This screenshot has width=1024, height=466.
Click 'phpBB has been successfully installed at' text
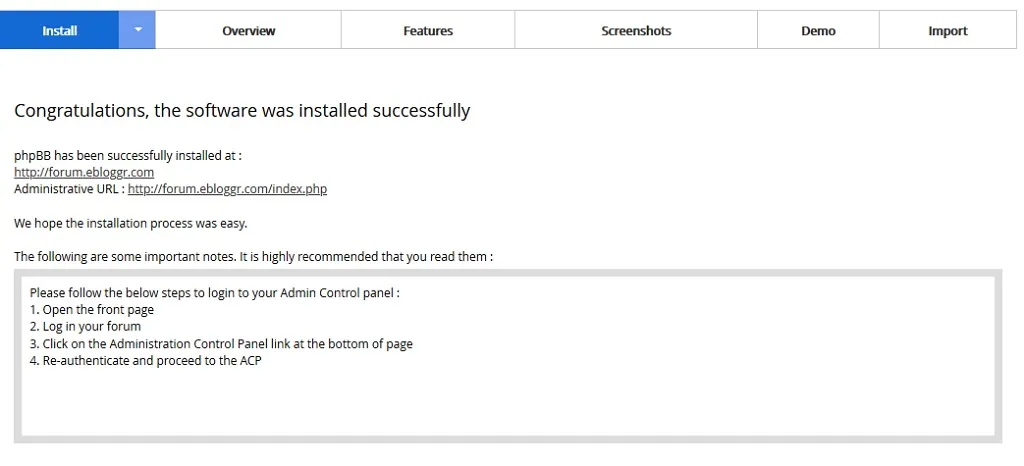point(128,155)
